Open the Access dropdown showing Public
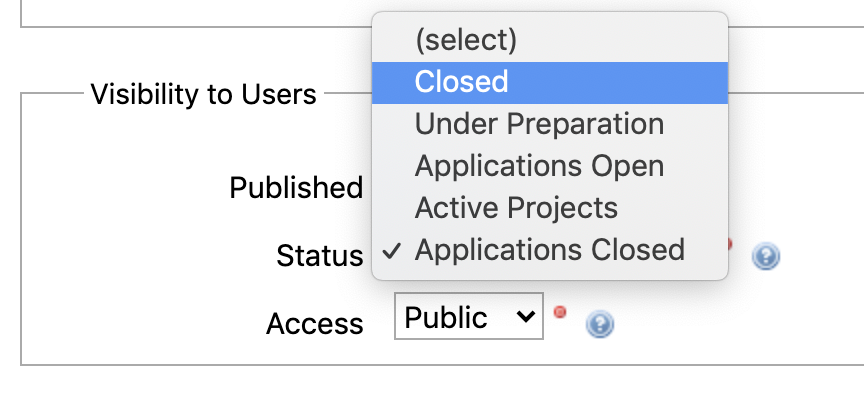The width and height of the screenshot is (864, 402). tap(469, 317)
